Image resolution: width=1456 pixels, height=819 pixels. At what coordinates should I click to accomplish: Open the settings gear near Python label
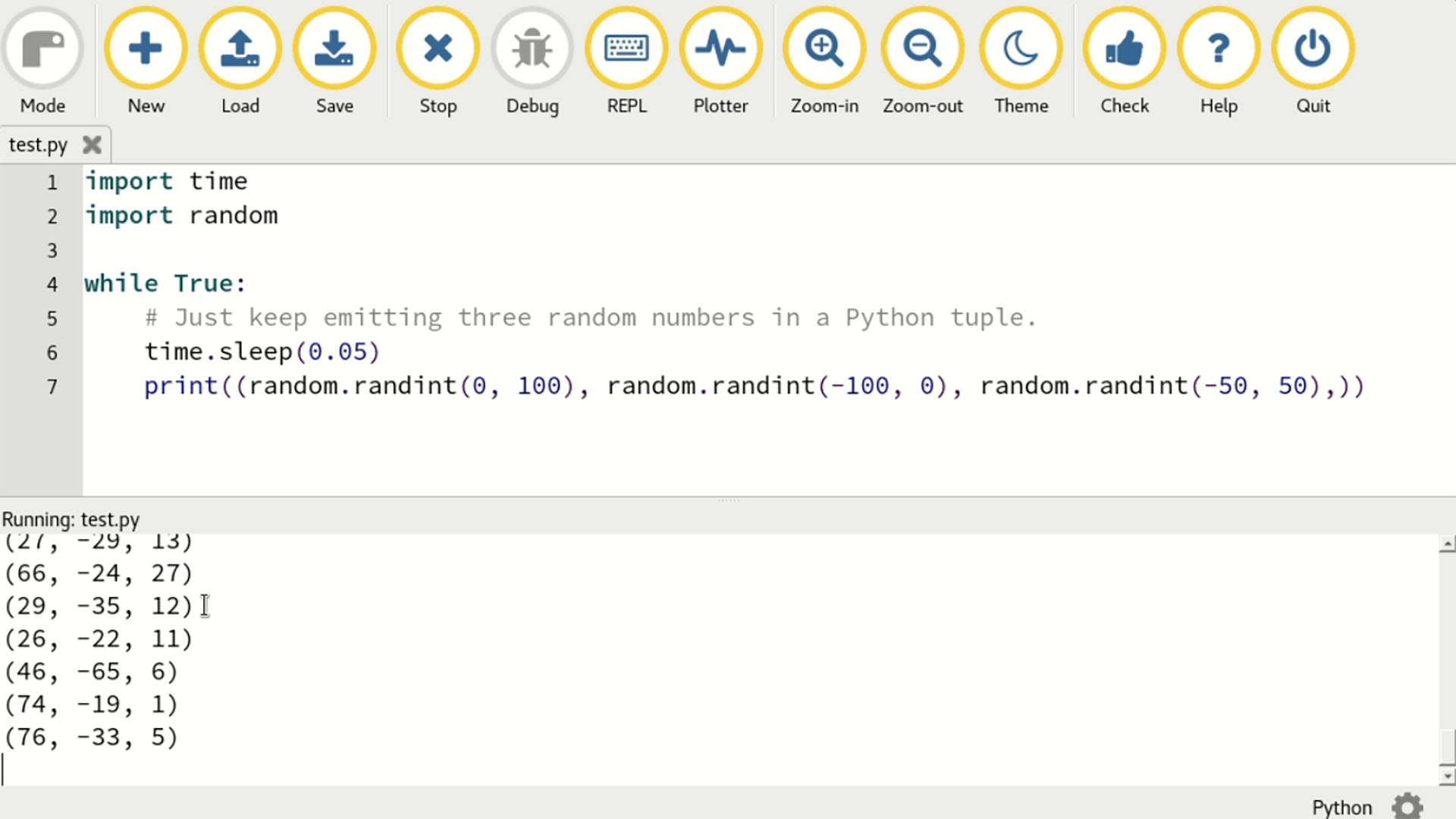(x=1407, y=806)
